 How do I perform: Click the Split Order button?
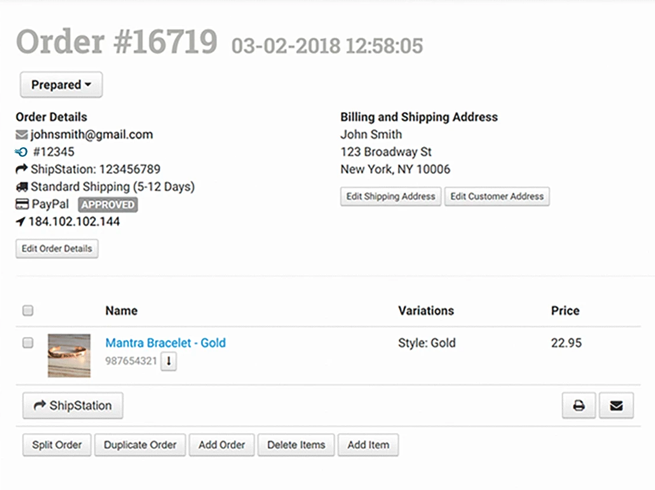click(x=57, y=445)
